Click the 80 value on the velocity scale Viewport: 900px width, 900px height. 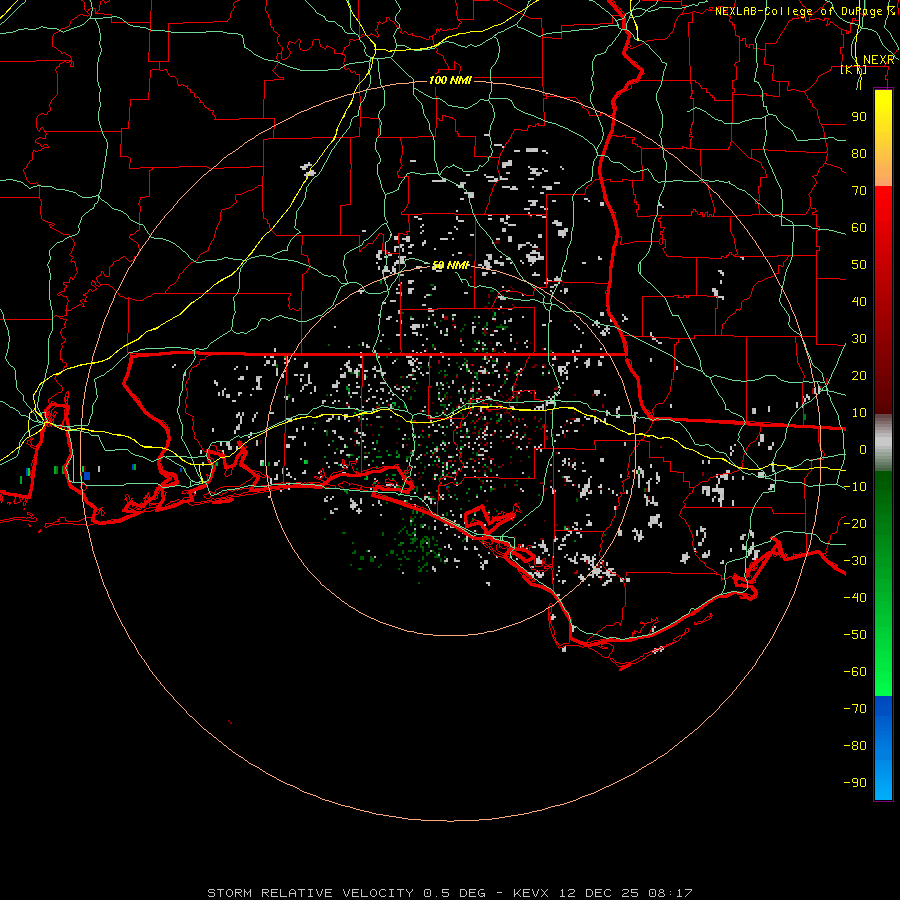[859, 154]
